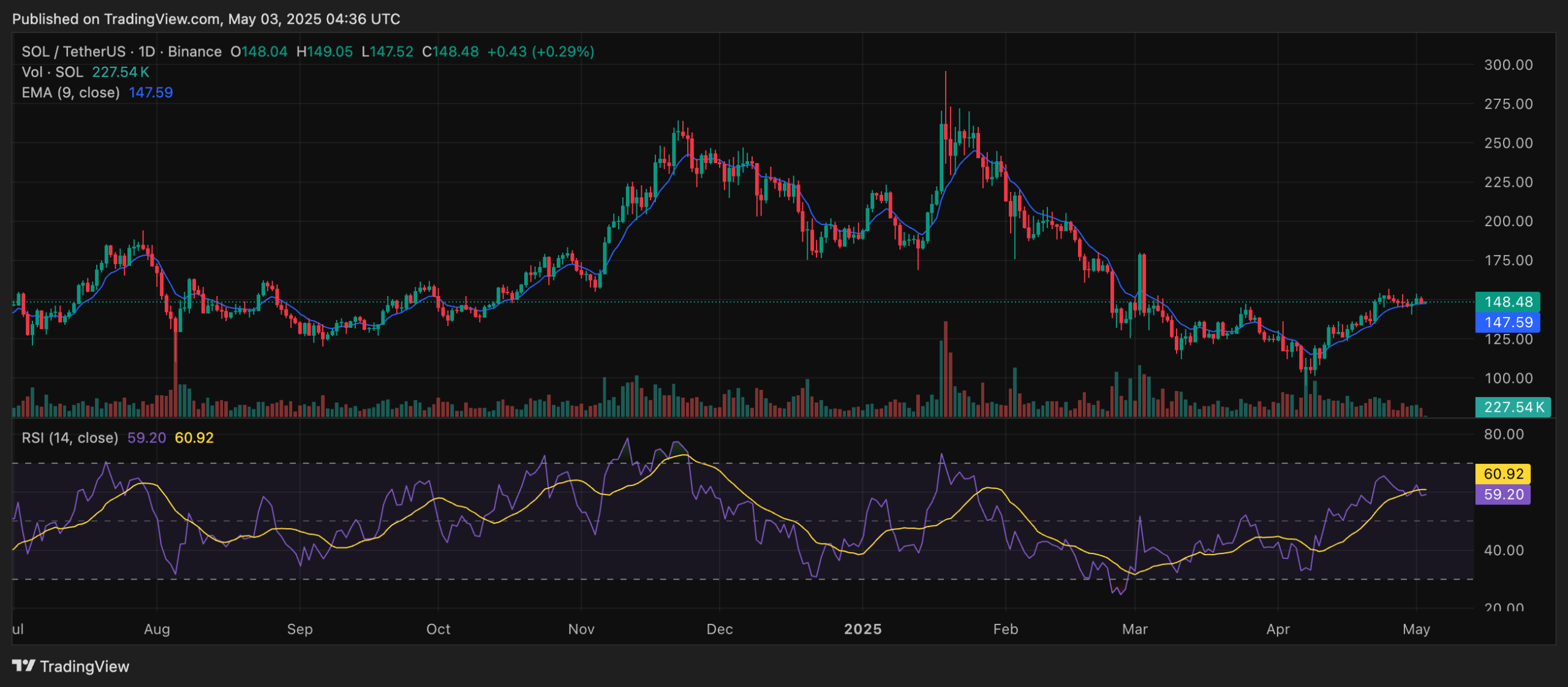The width and height of the screenshot is (1568, 687).
Task: Select the SOL / TetherUS symbol title
Action: [x=73, y=51]
